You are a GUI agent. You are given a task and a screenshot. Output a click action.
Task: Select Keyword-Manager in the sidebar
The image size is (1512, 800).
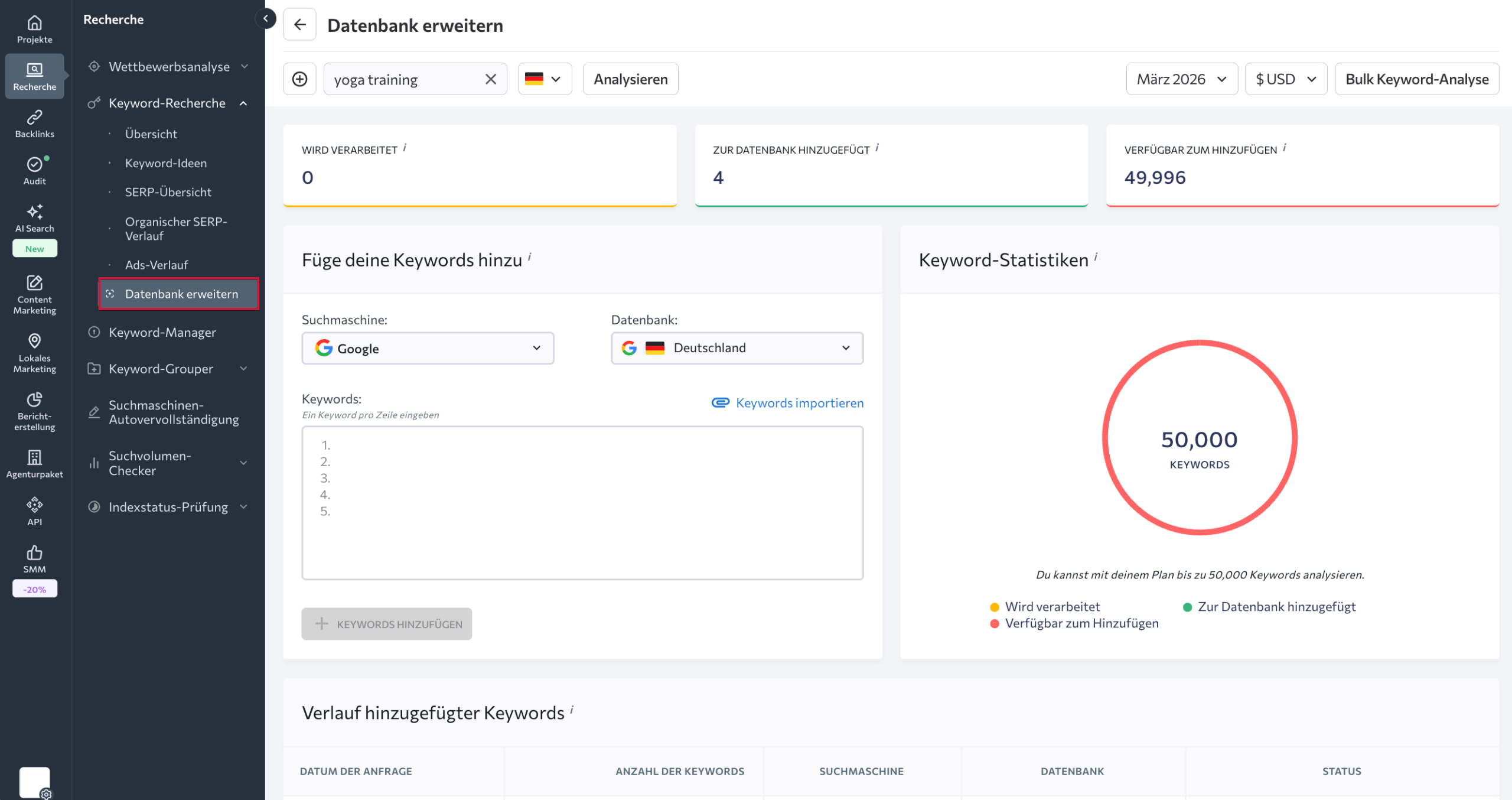click(162, 332)
